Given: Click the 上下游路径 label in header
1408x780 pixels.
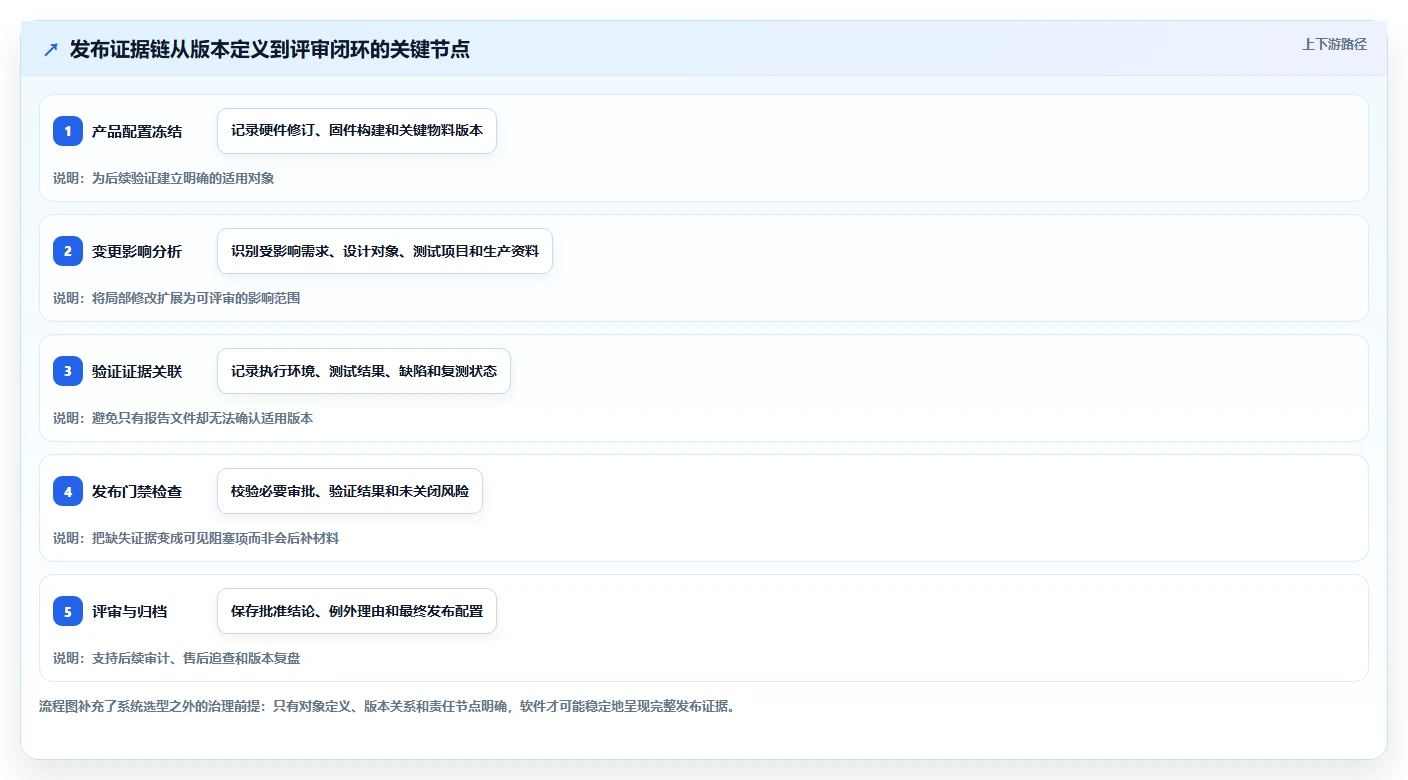Looking at the screenshot, I should click(x=1334, y=44).
